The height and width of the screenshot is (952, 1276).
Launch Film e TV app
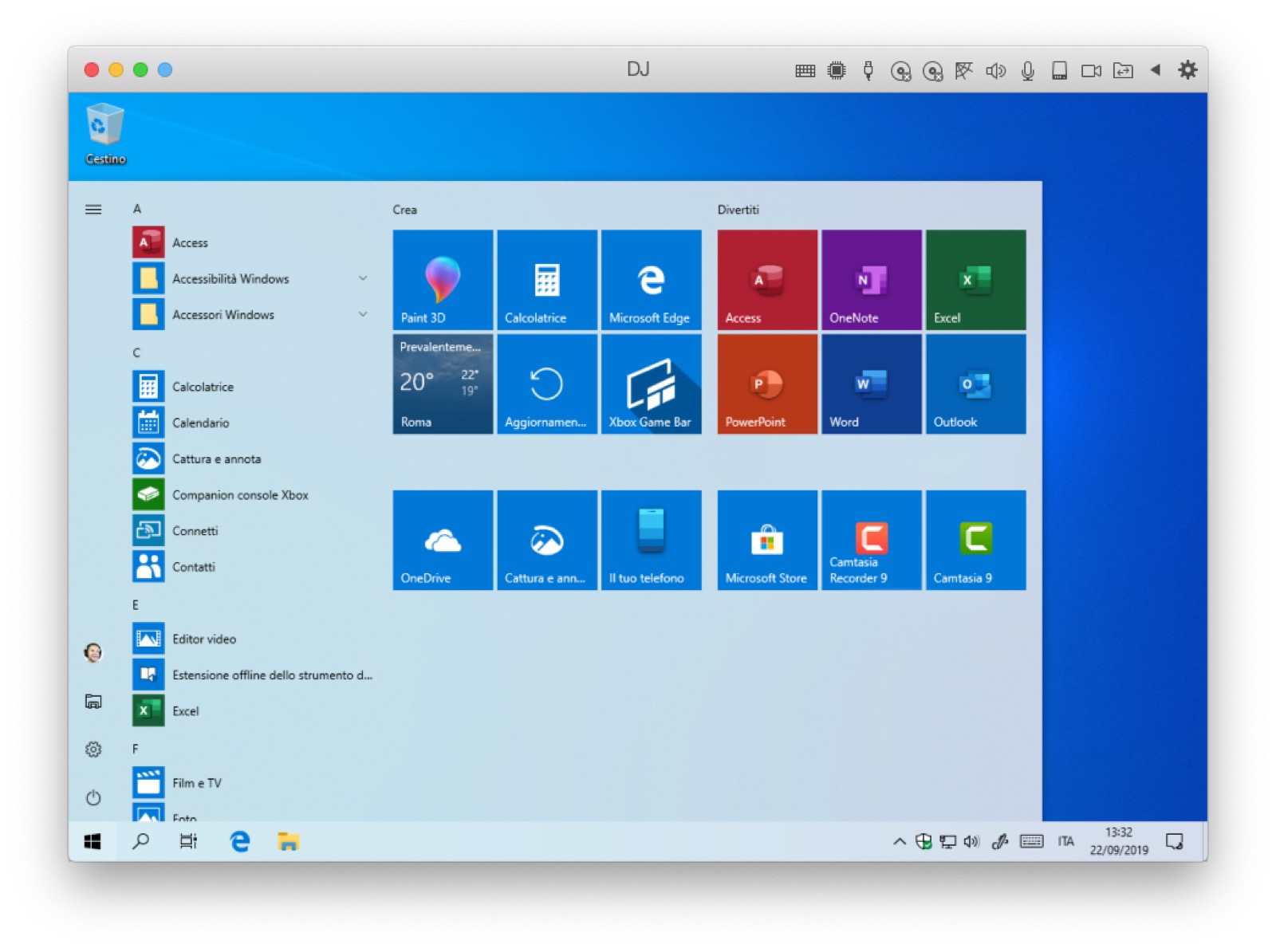(253, 783)
